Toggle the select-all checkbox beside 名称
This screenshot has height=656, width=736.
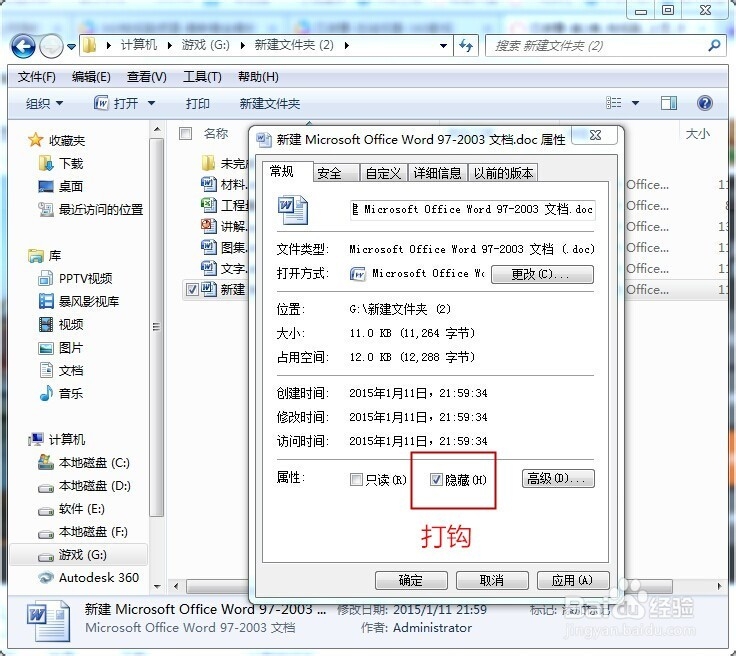tap(186, 134)
